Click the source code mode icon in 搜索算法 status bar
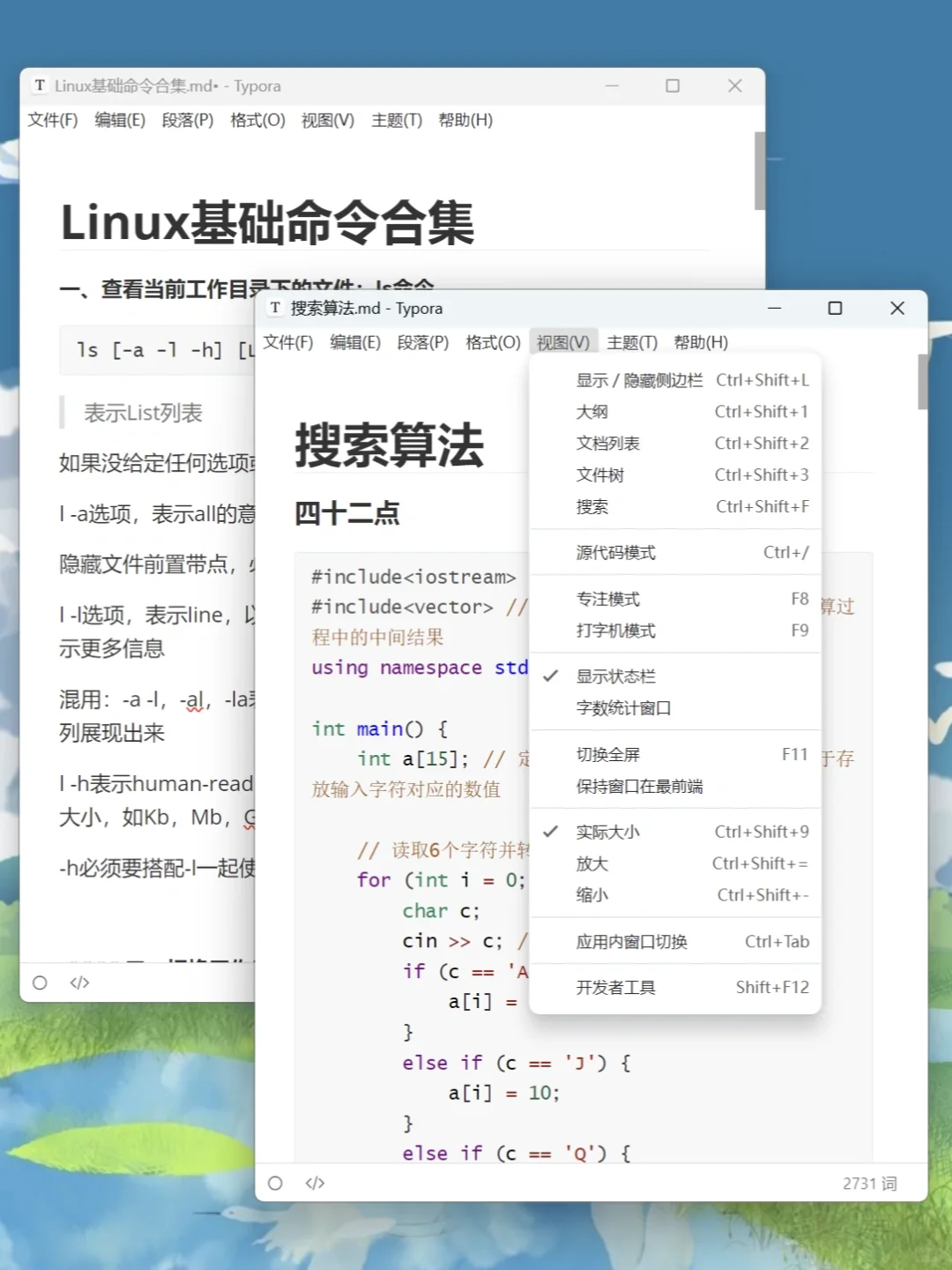This screenshot has height=1270, width=952. (x=315, y=1184)
